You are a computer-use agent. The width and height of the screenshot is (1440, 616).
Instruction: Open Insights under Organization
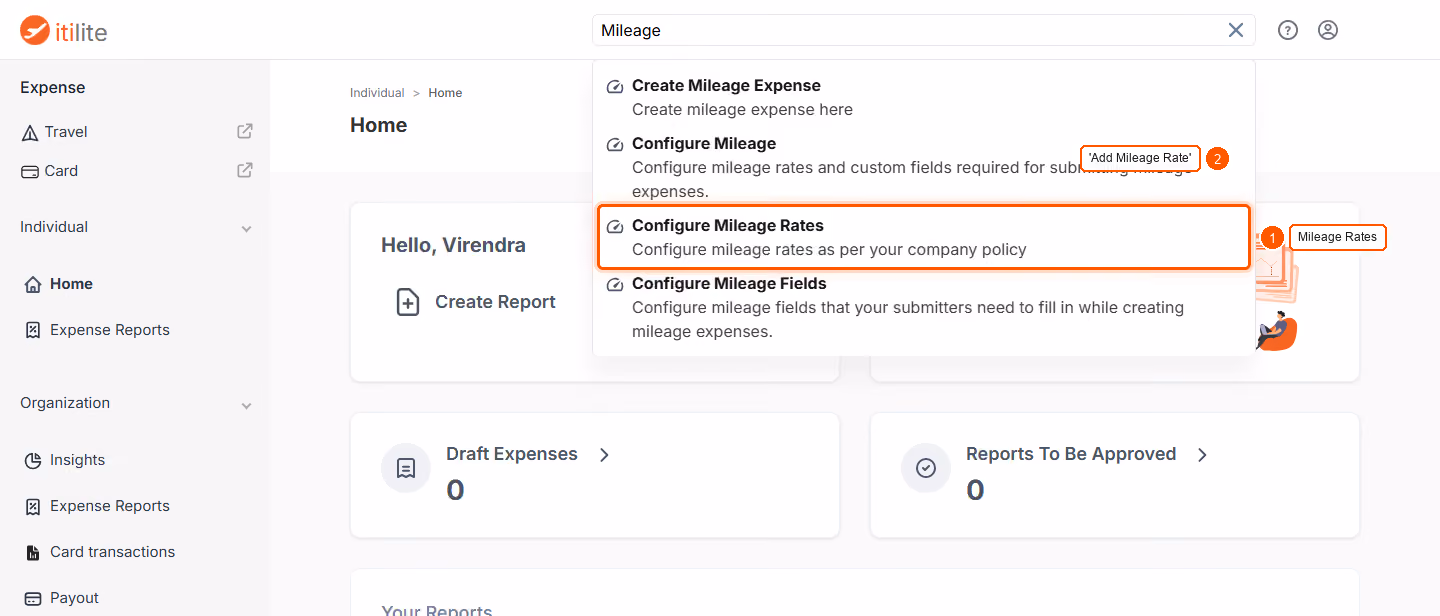(x=77, y=460)
